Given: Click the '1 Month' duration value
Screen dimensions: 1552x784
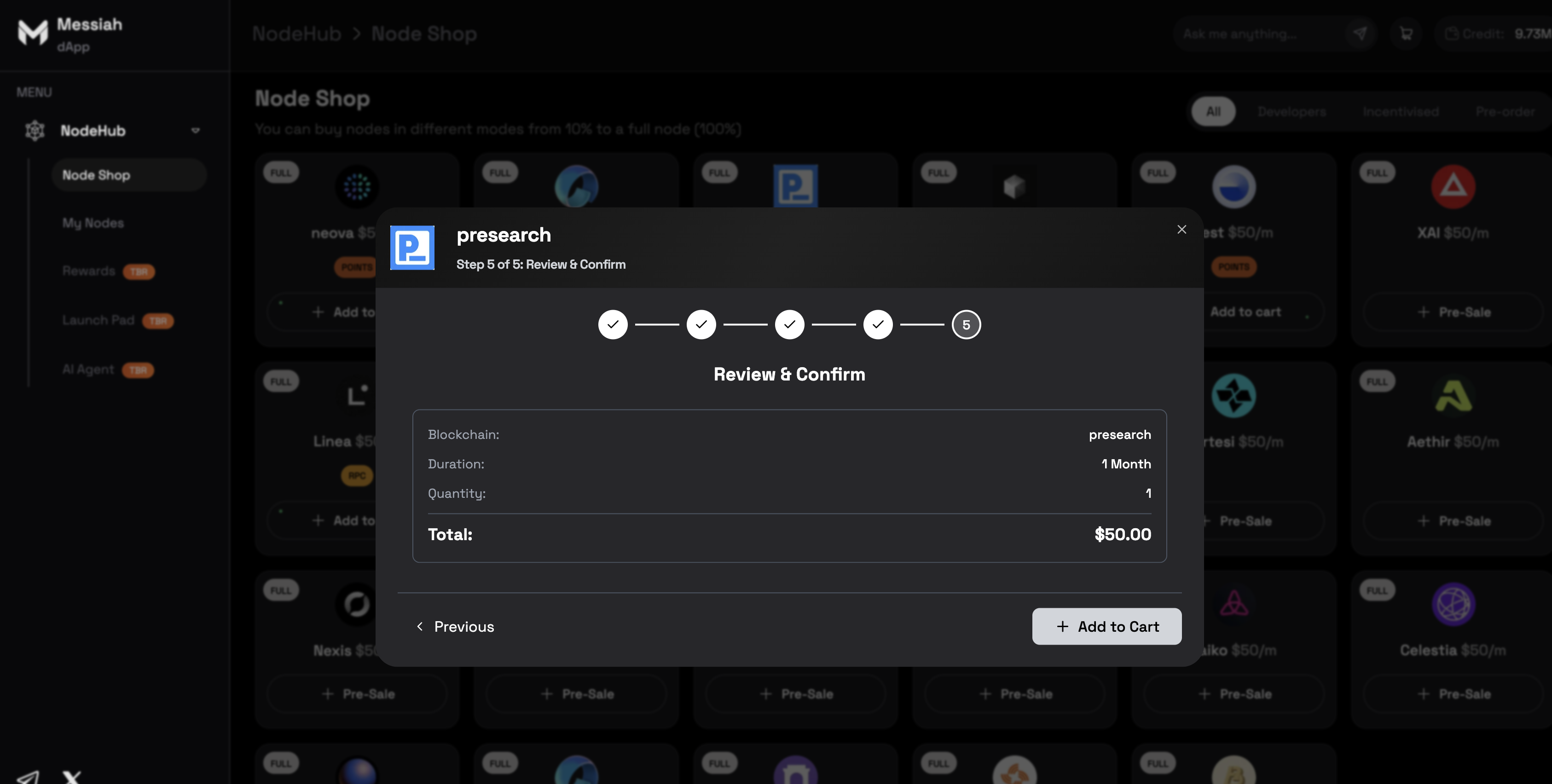Looking at the screenshot, I should pyautogui.click(x=1126, y=464).
